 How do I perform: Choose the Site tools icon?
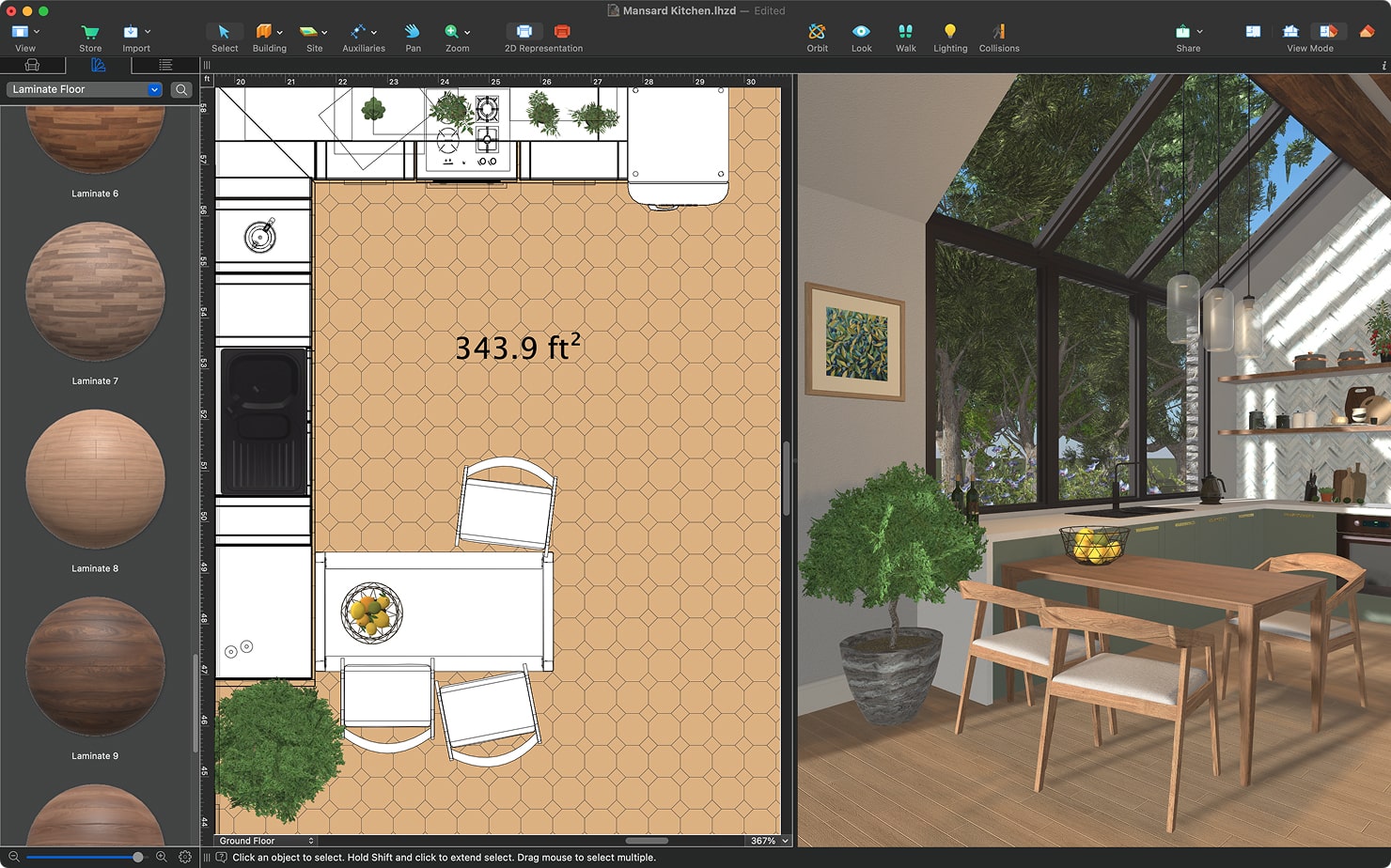click(308, 32)
